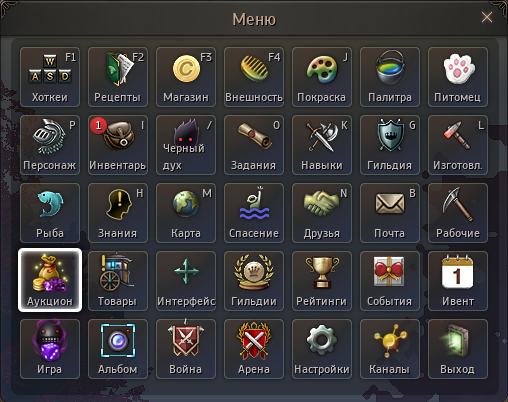
Task: Click the Выход exit door icon
Action: tap(458, 349)
